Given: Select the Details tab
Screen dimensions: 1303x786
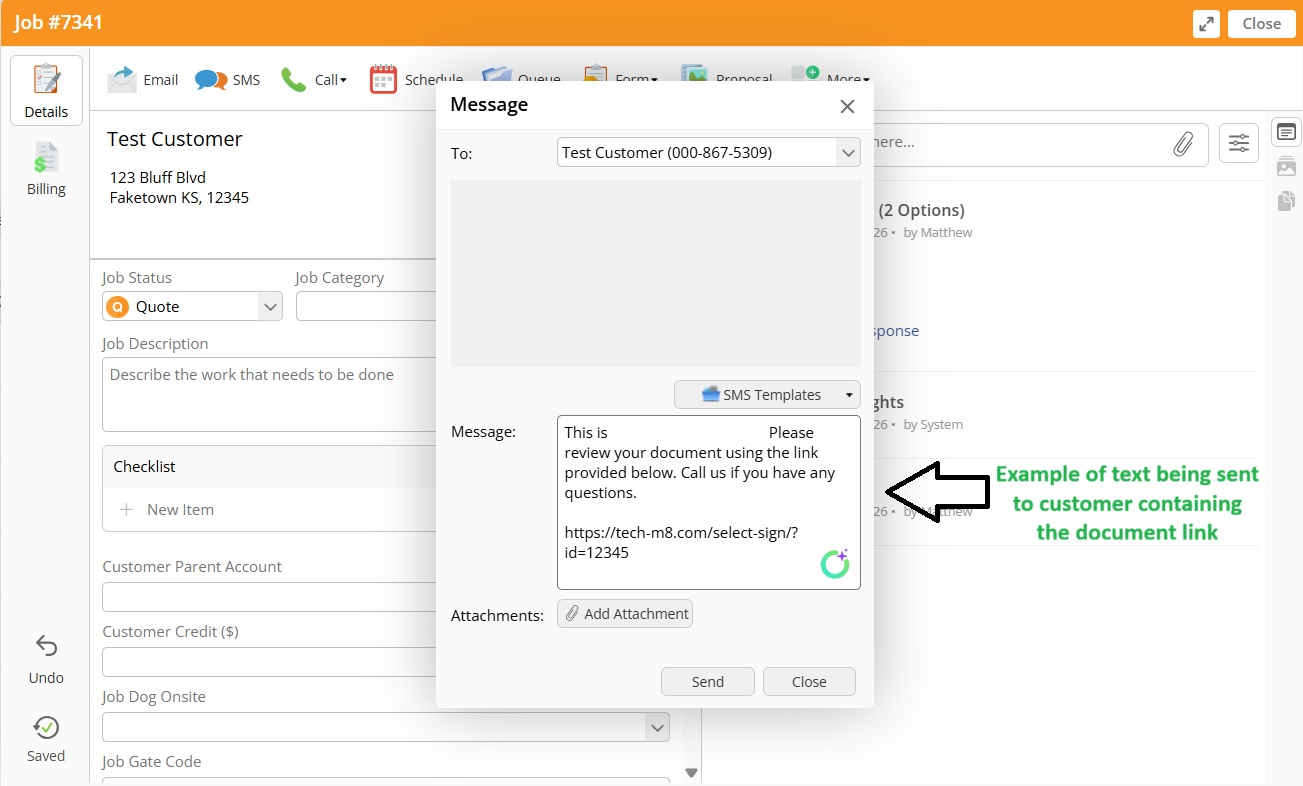Looking at the screenshot, I should click(46, 90).
